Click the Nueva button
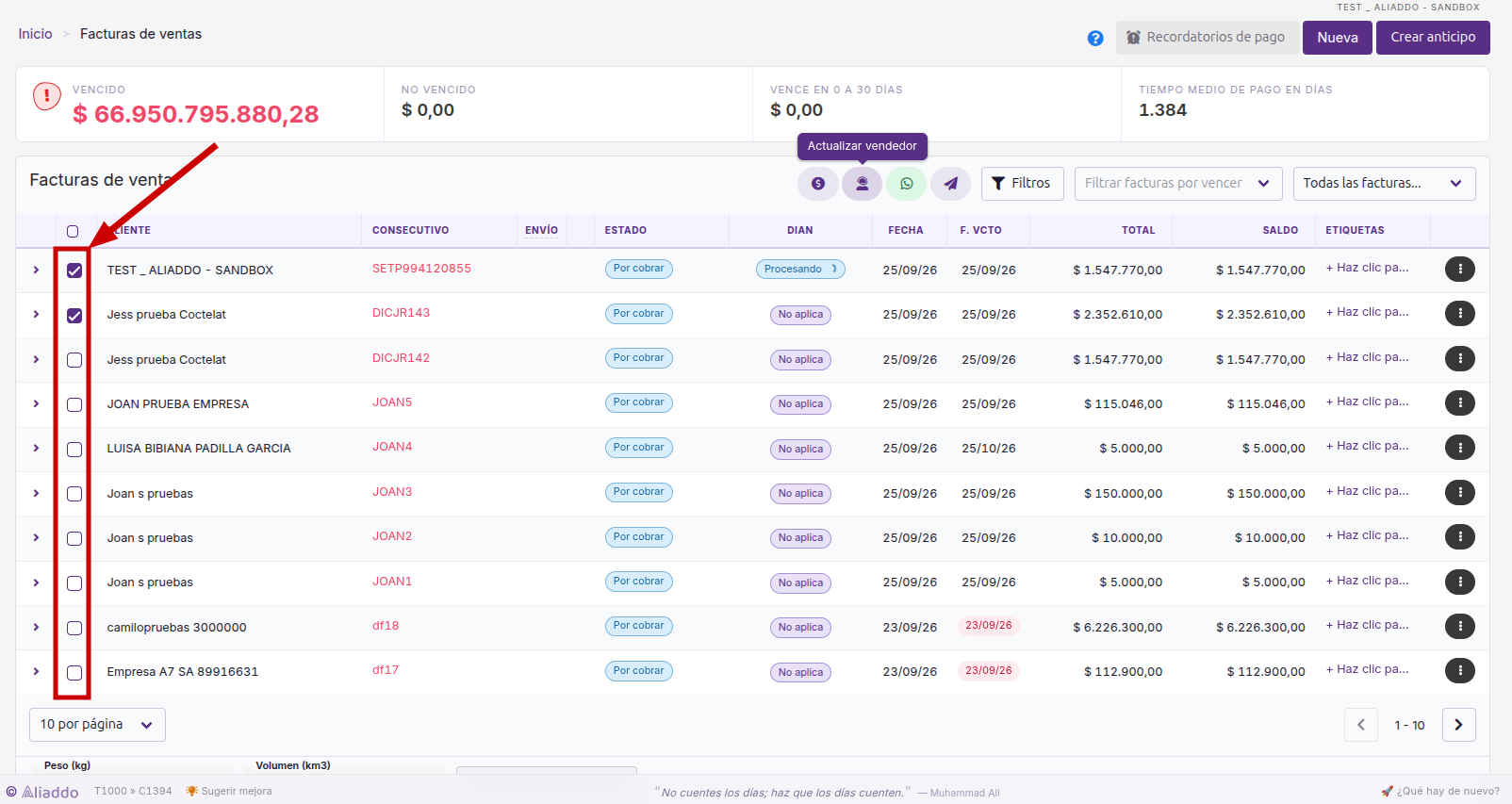This screenshot has width=1512, height=804. pyautogui.click(x=1337, y=38)
